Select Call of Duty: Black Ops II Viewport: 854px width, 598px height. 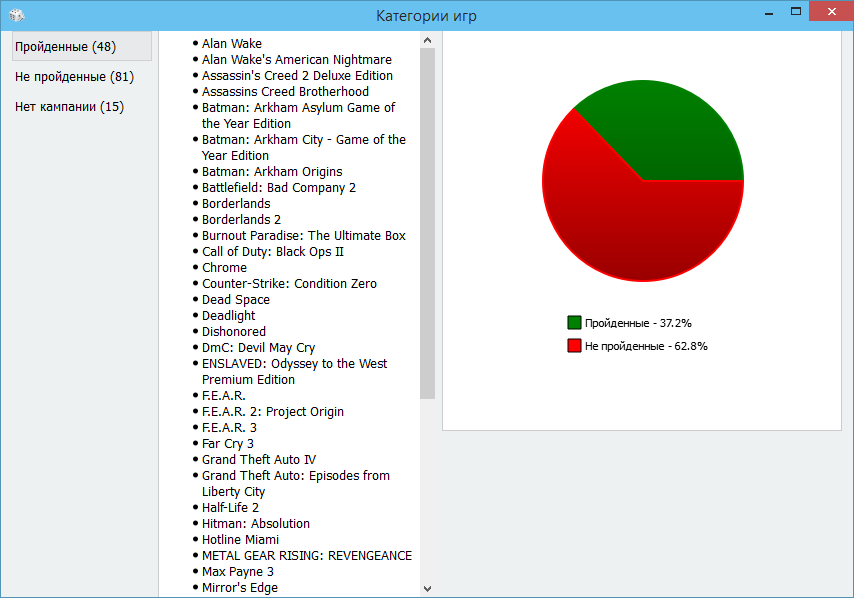[x=273, y=252]
